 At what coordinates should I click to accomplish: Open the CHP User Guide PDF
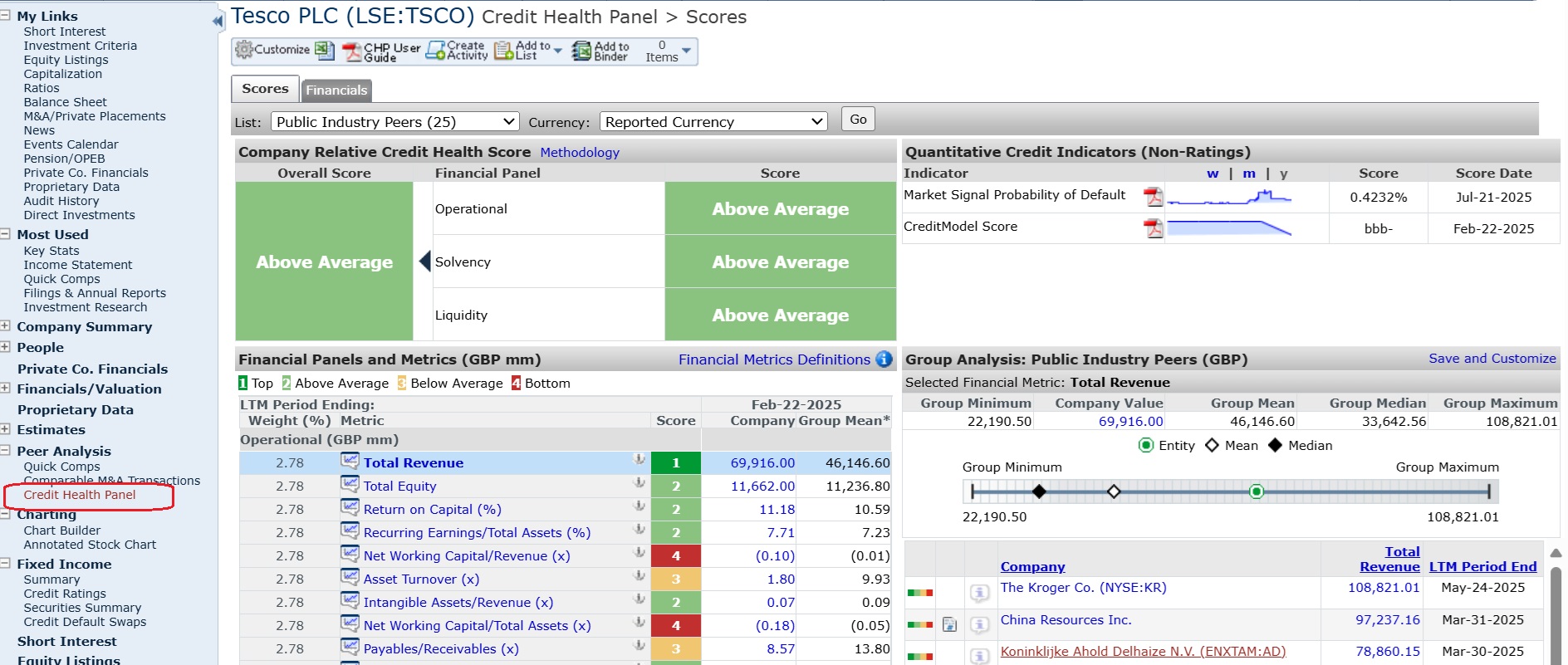point(351,51)
